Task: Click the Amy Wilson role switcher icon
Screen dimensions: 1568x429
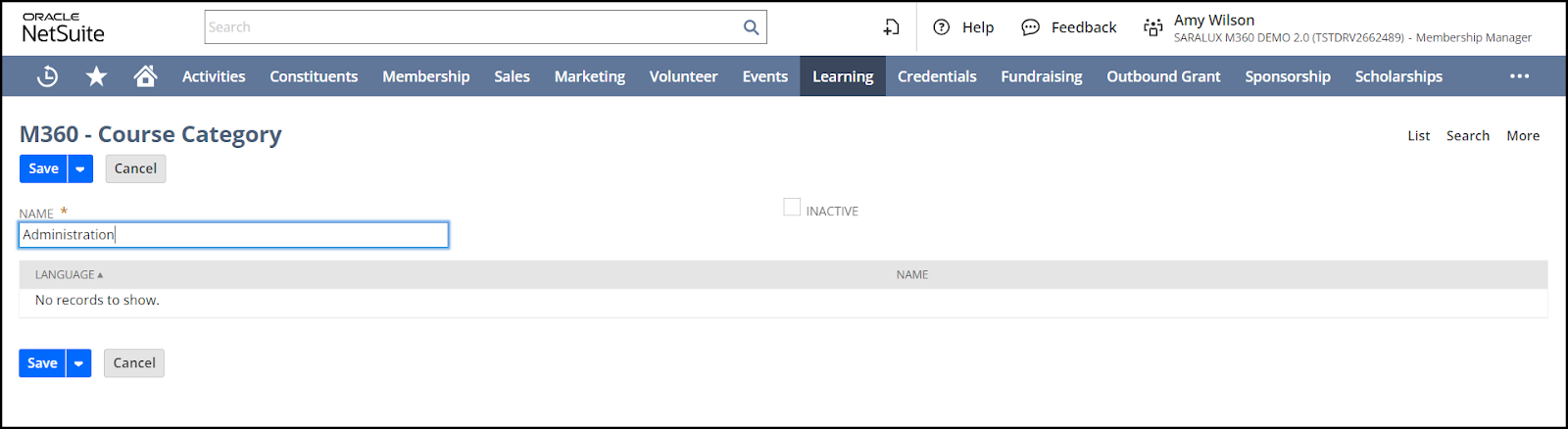Action: [x=1153, y=27]
